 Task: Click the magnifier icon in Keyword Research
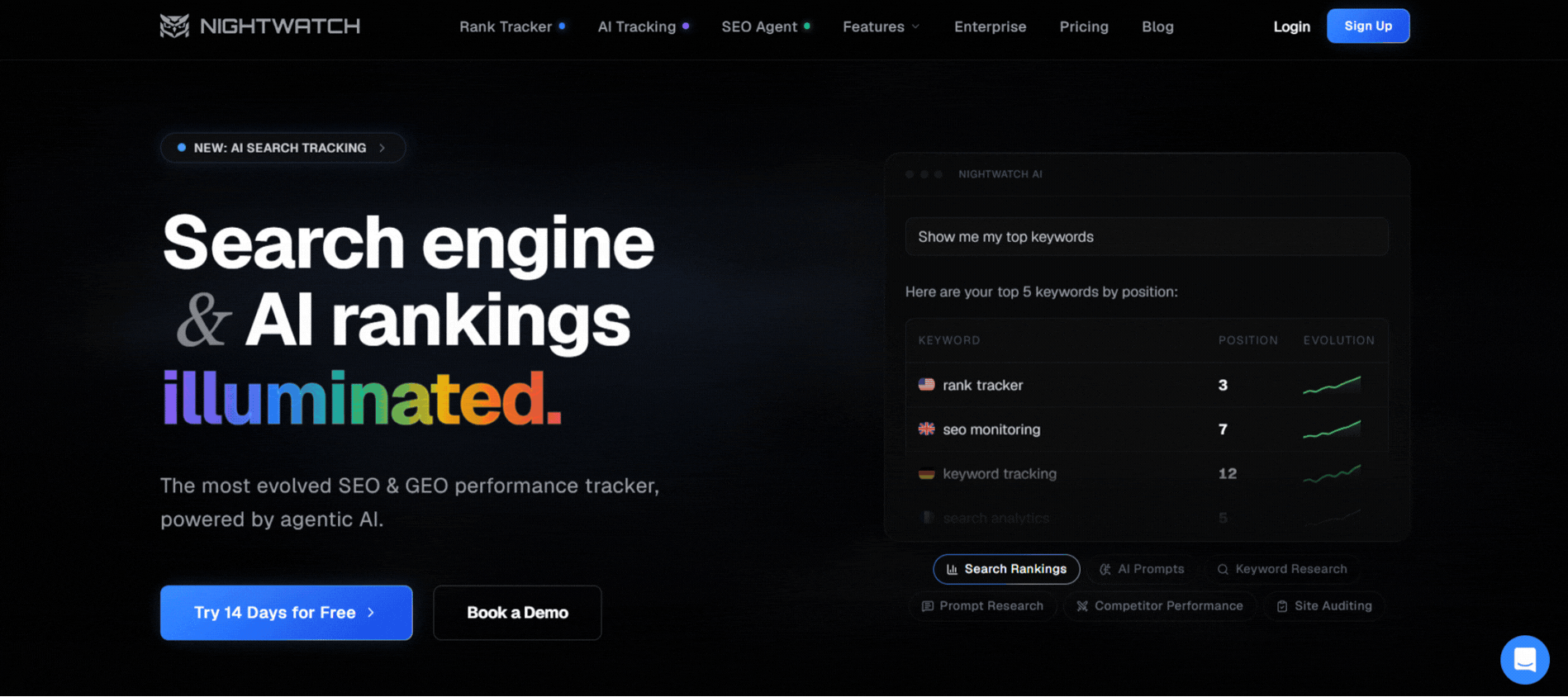[1223, 569]
